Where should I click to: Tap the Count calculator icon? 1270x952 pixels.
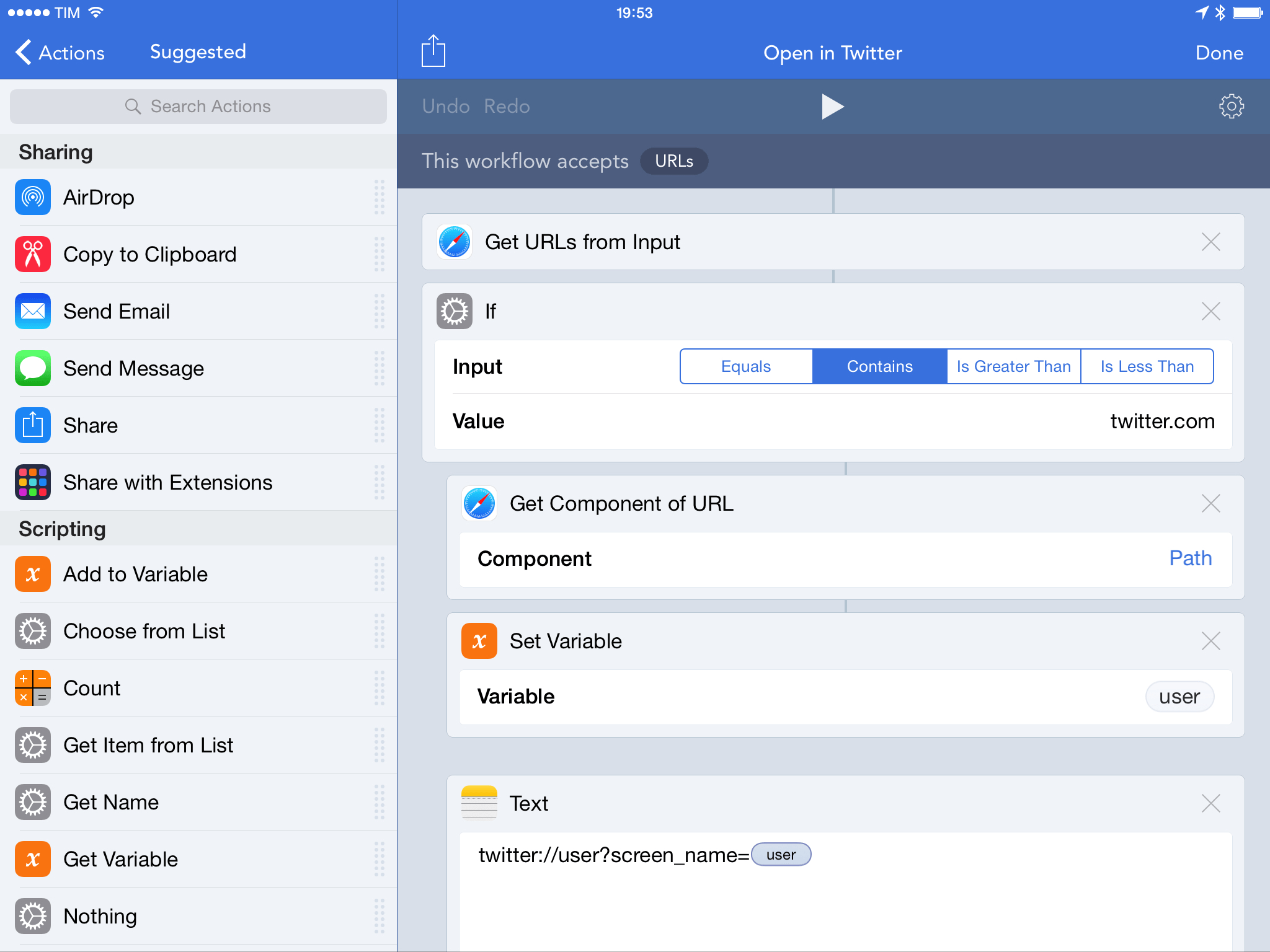(33, 688)
